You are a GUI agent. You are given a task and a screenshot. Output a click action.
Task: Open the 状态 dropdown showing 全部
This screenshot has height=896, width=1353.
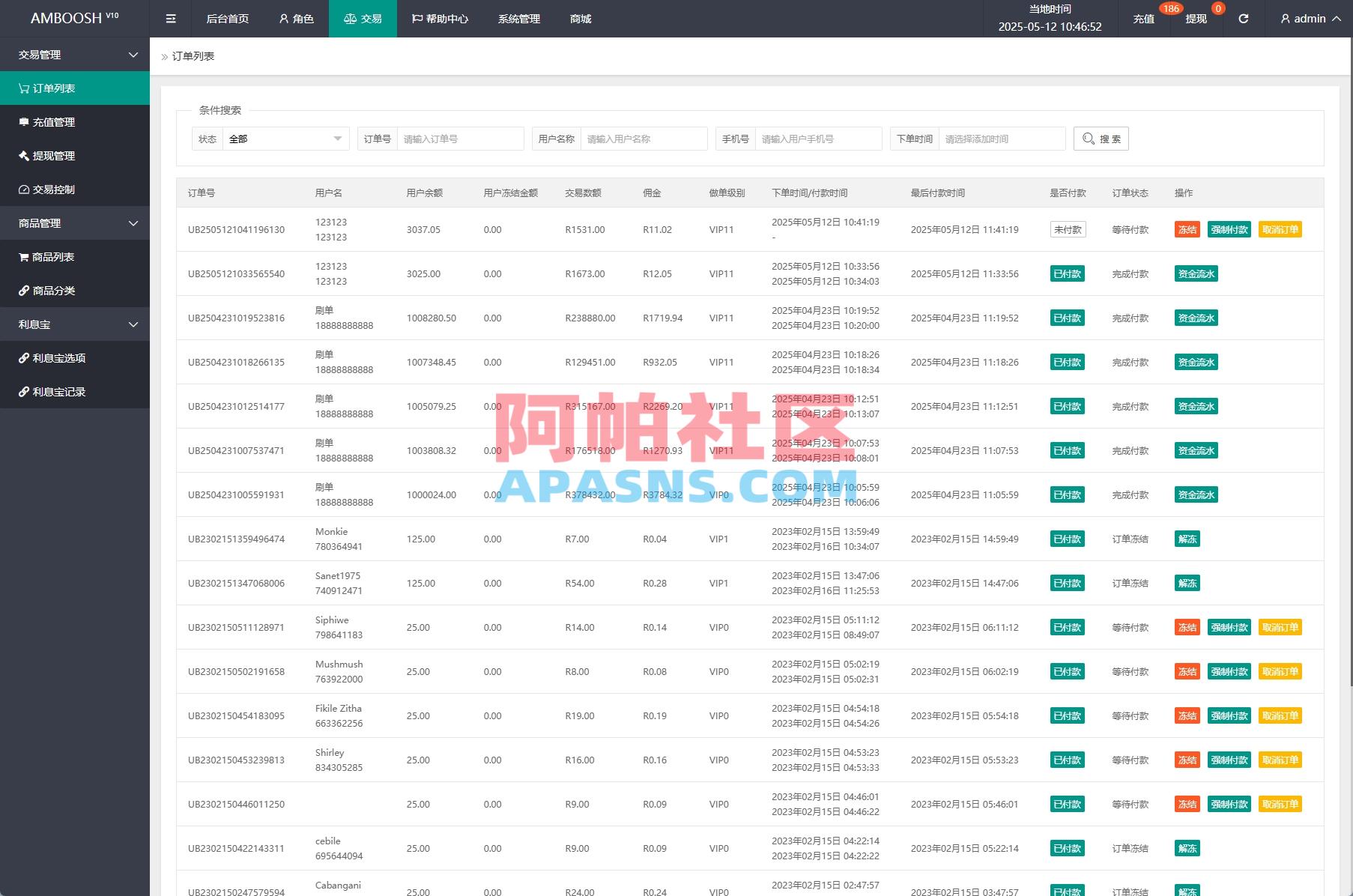click(x=285, y=138)
